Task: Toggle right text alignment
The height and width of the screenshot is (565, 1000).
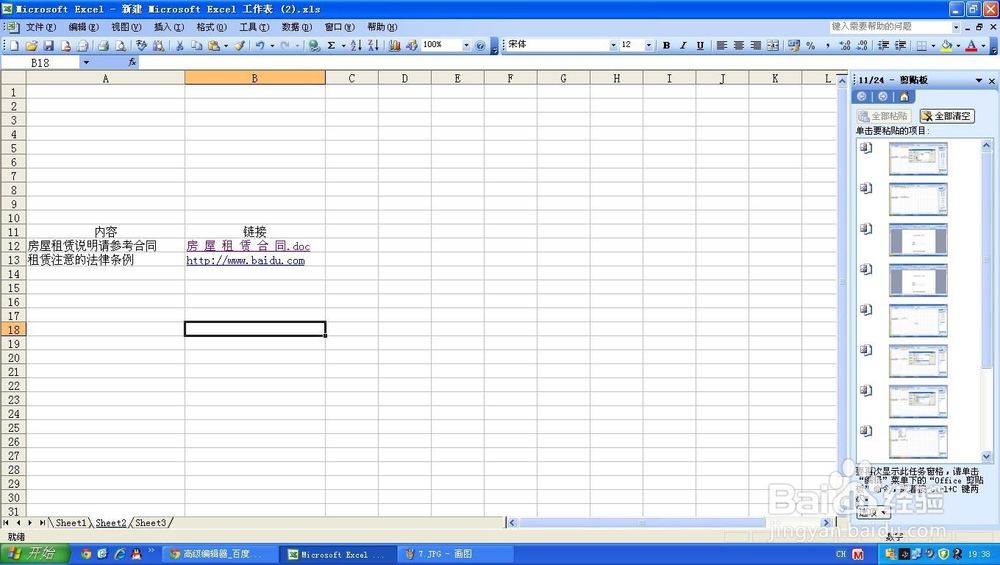Action: (x=756, y=45)
